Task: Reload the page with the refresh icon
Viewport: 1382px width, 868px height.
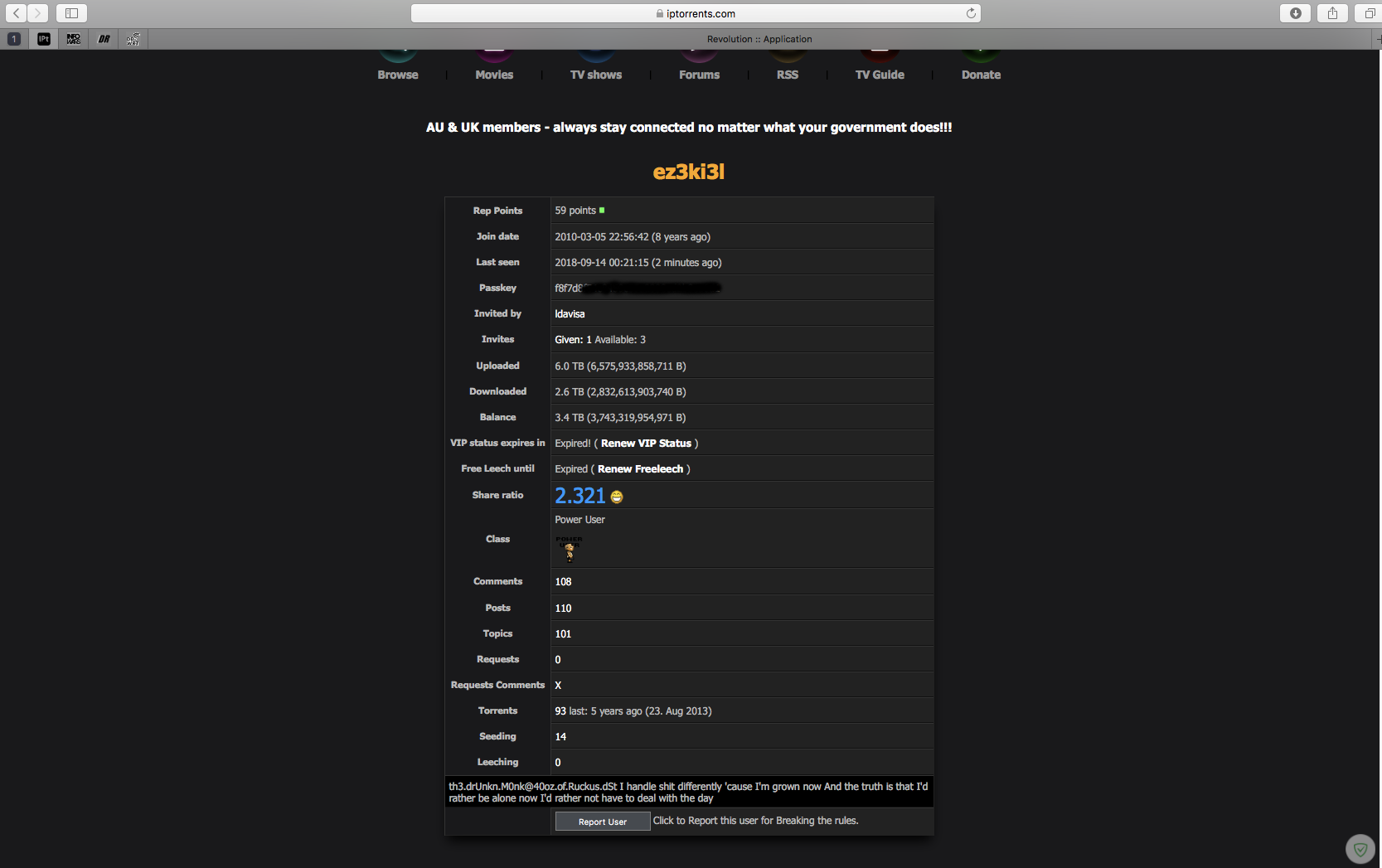Action: tap(971, 13)
